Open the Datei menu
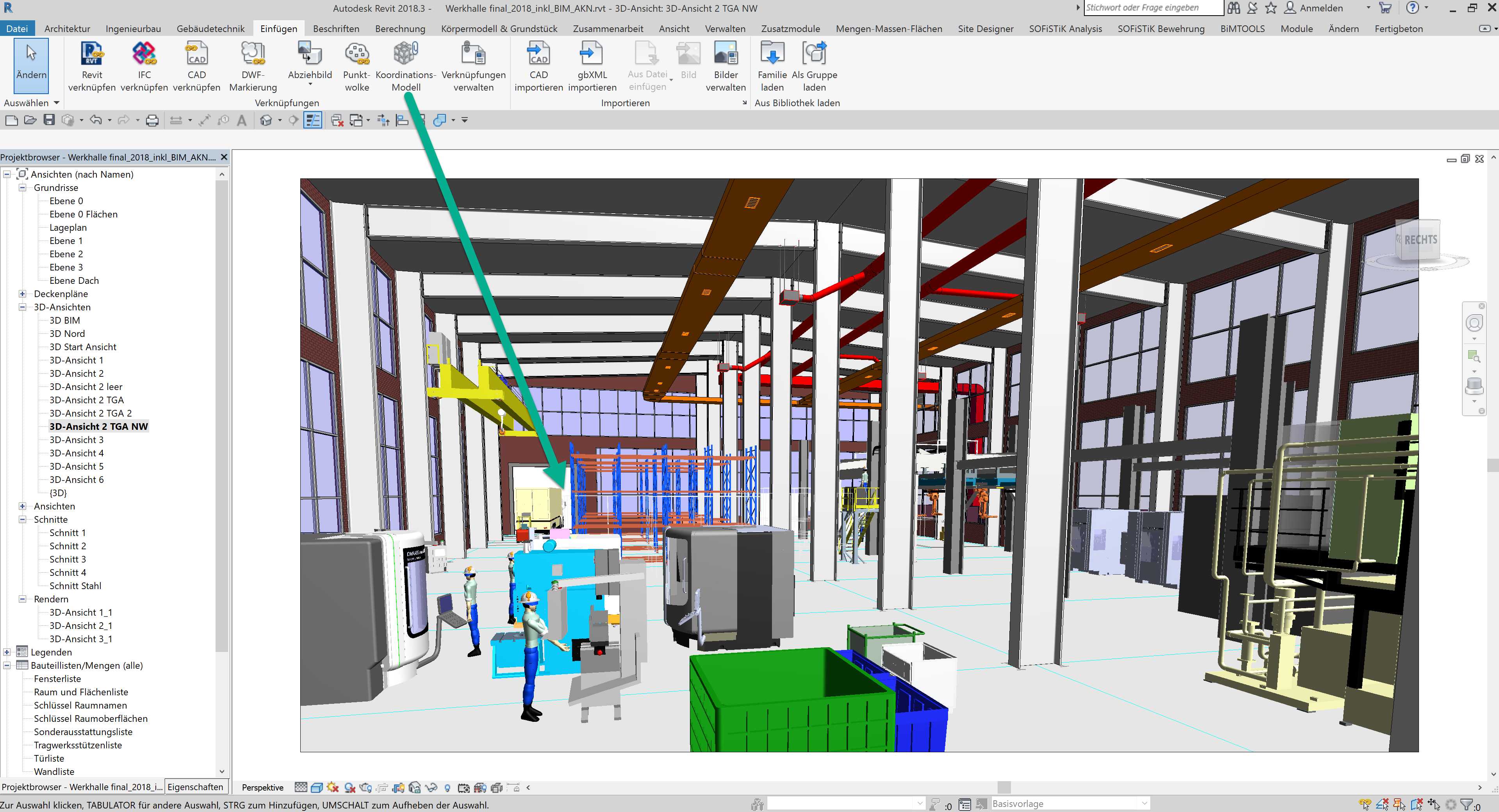1499x812 pixels. 17,28
